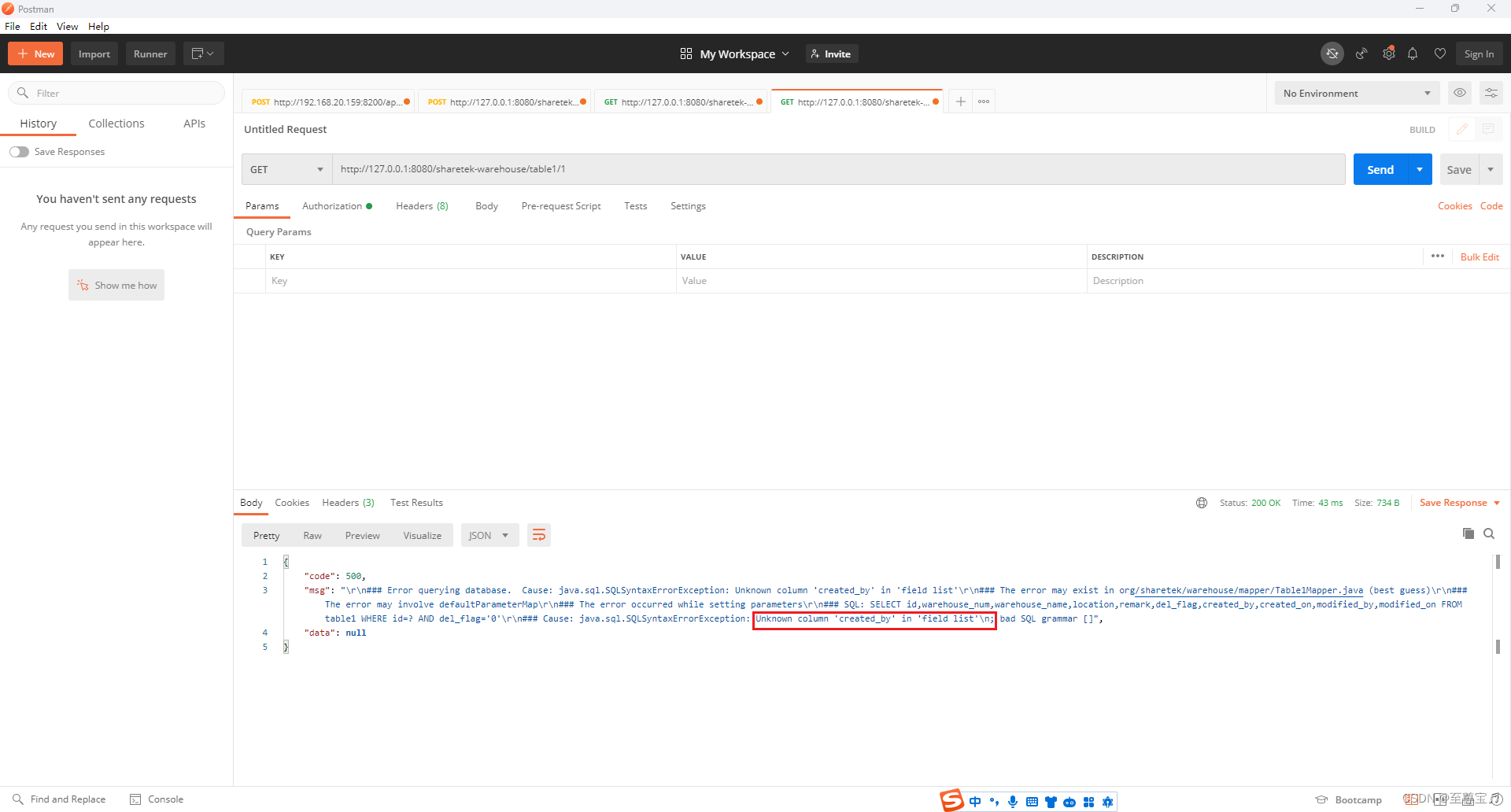Toggle word wrap icon in response body
The height and width of the screenshot is (812, 1511).
(x=539, y=535)
